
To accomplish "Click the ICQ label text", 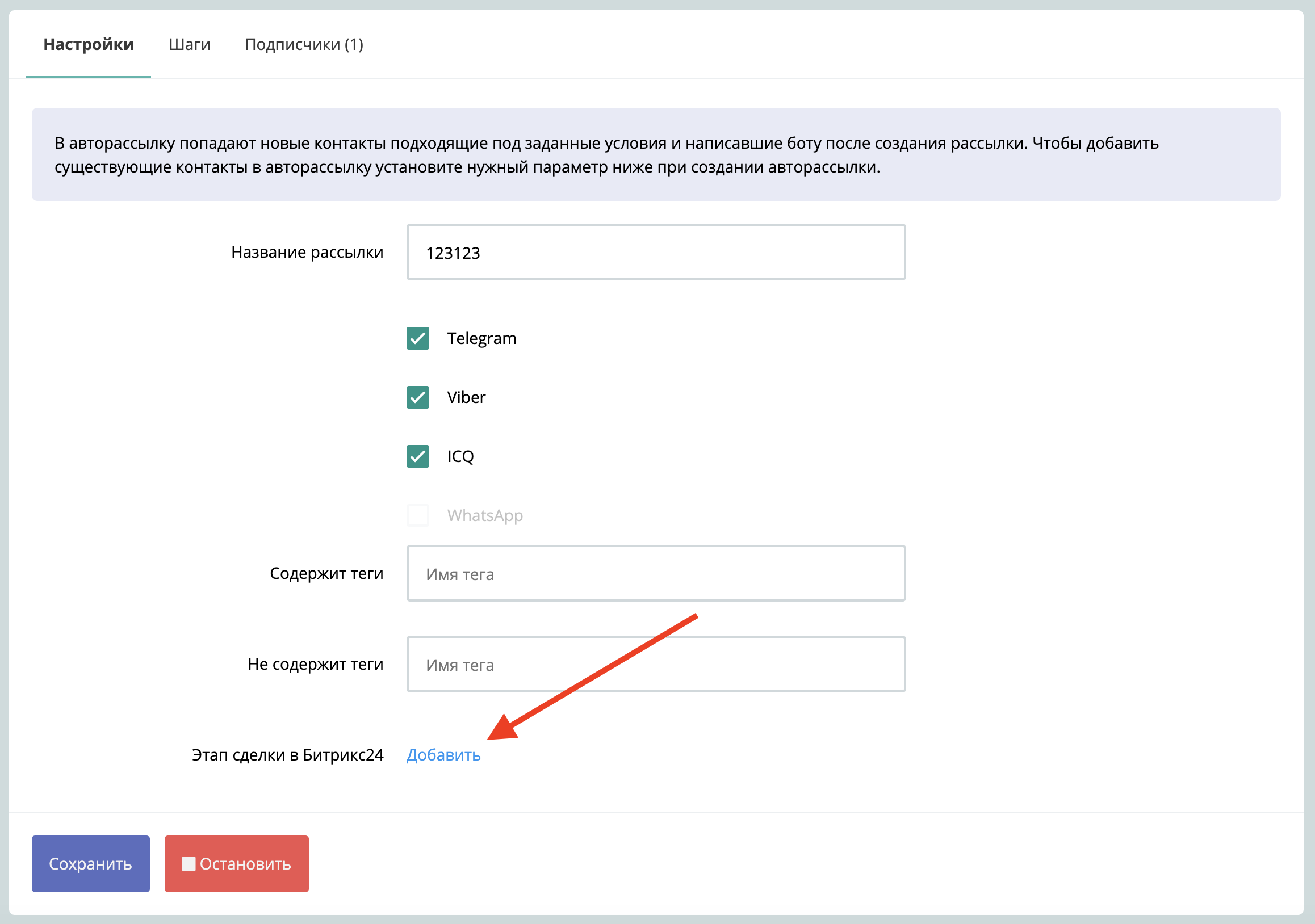I will (460, 456).
